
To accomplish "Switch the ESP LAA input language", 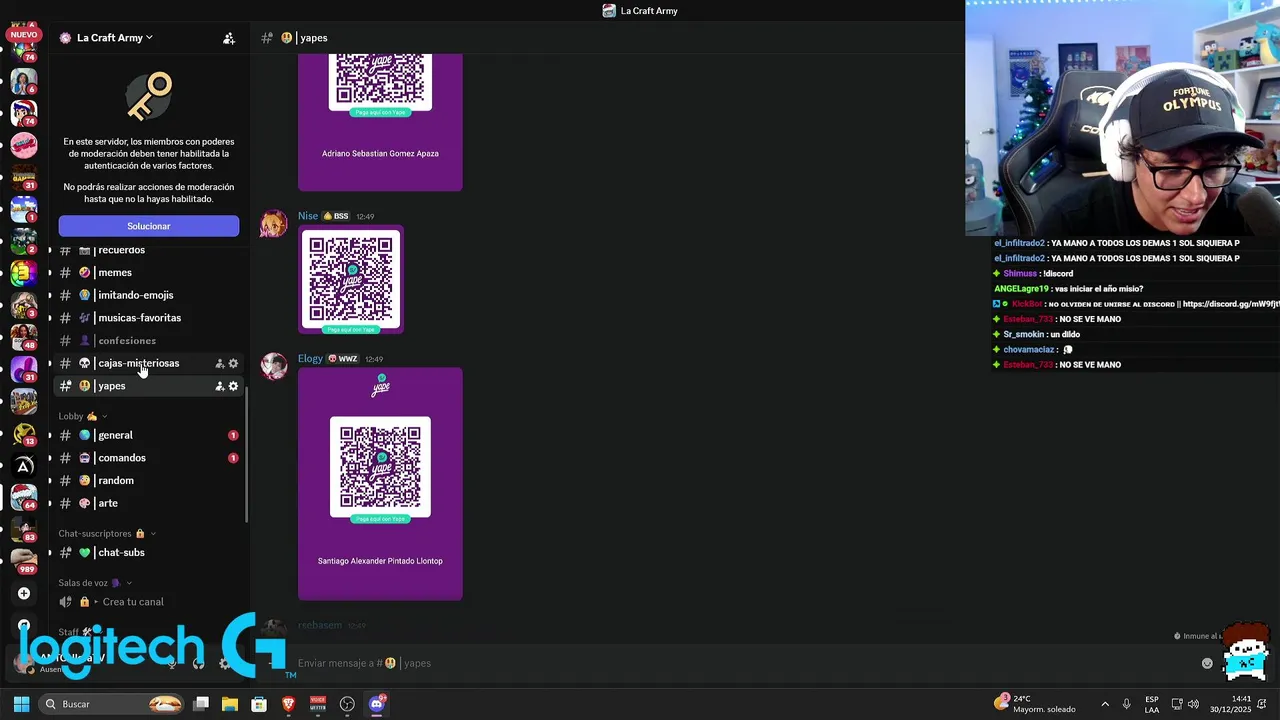I will click(x=1152, y=704).
